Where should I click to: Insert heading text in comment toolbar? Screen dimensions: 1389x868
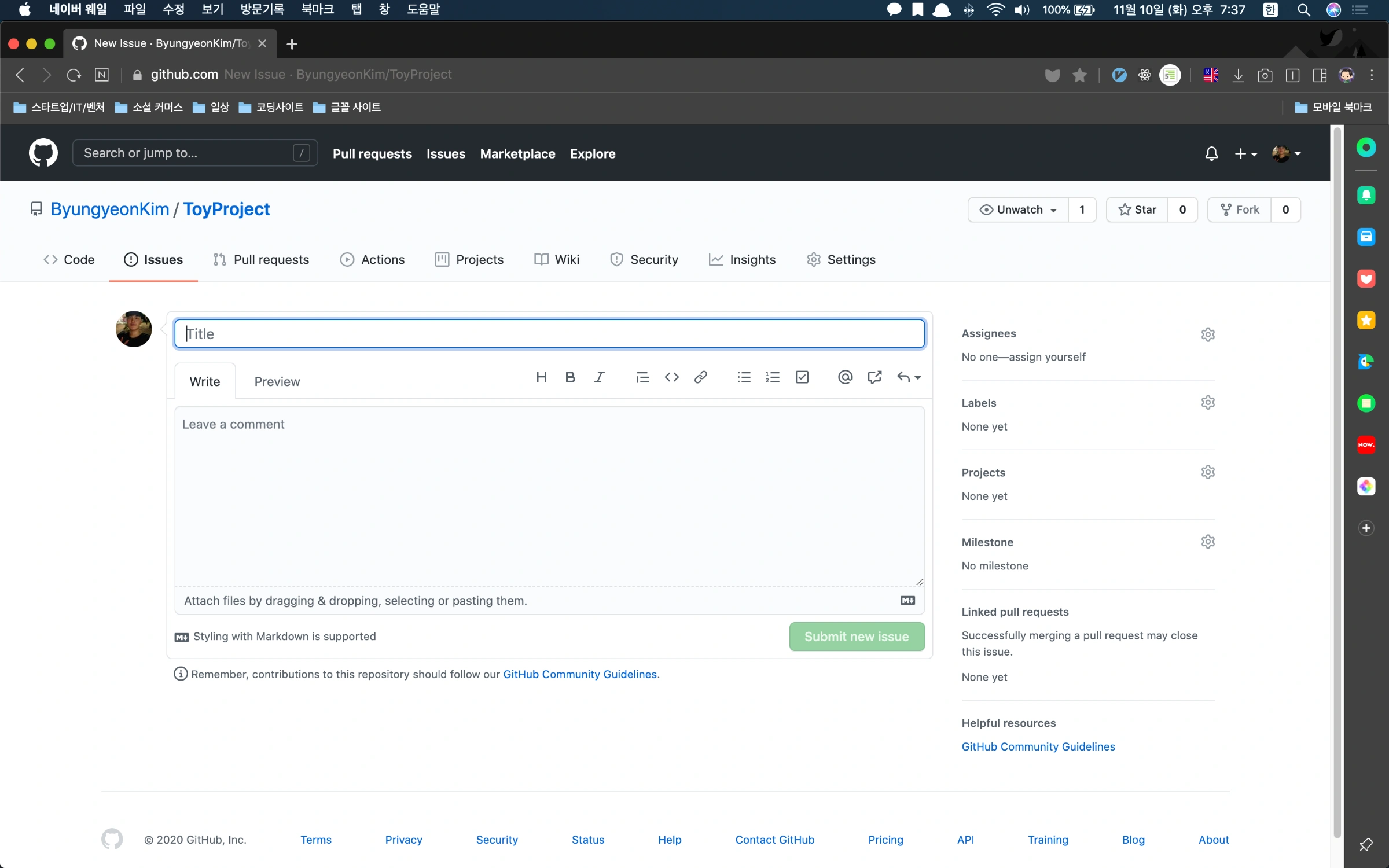pos(541,377)
